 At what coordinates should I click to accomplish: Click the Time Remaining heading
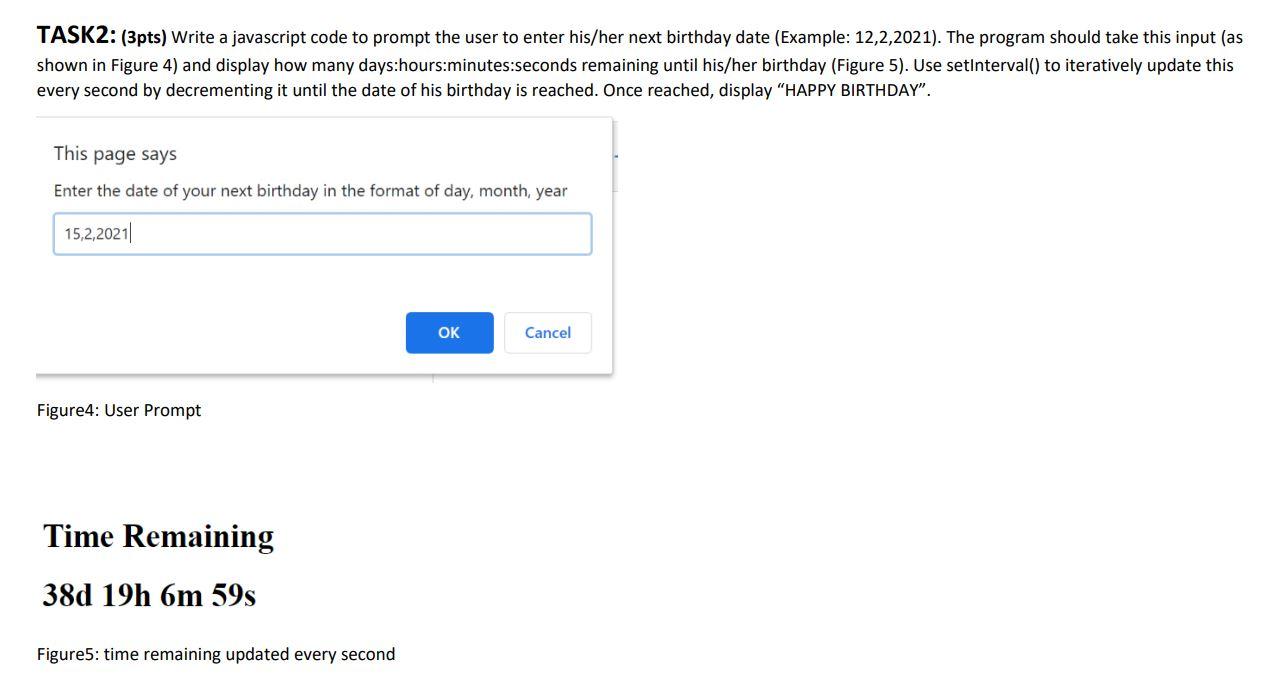[x=157, y=536]
